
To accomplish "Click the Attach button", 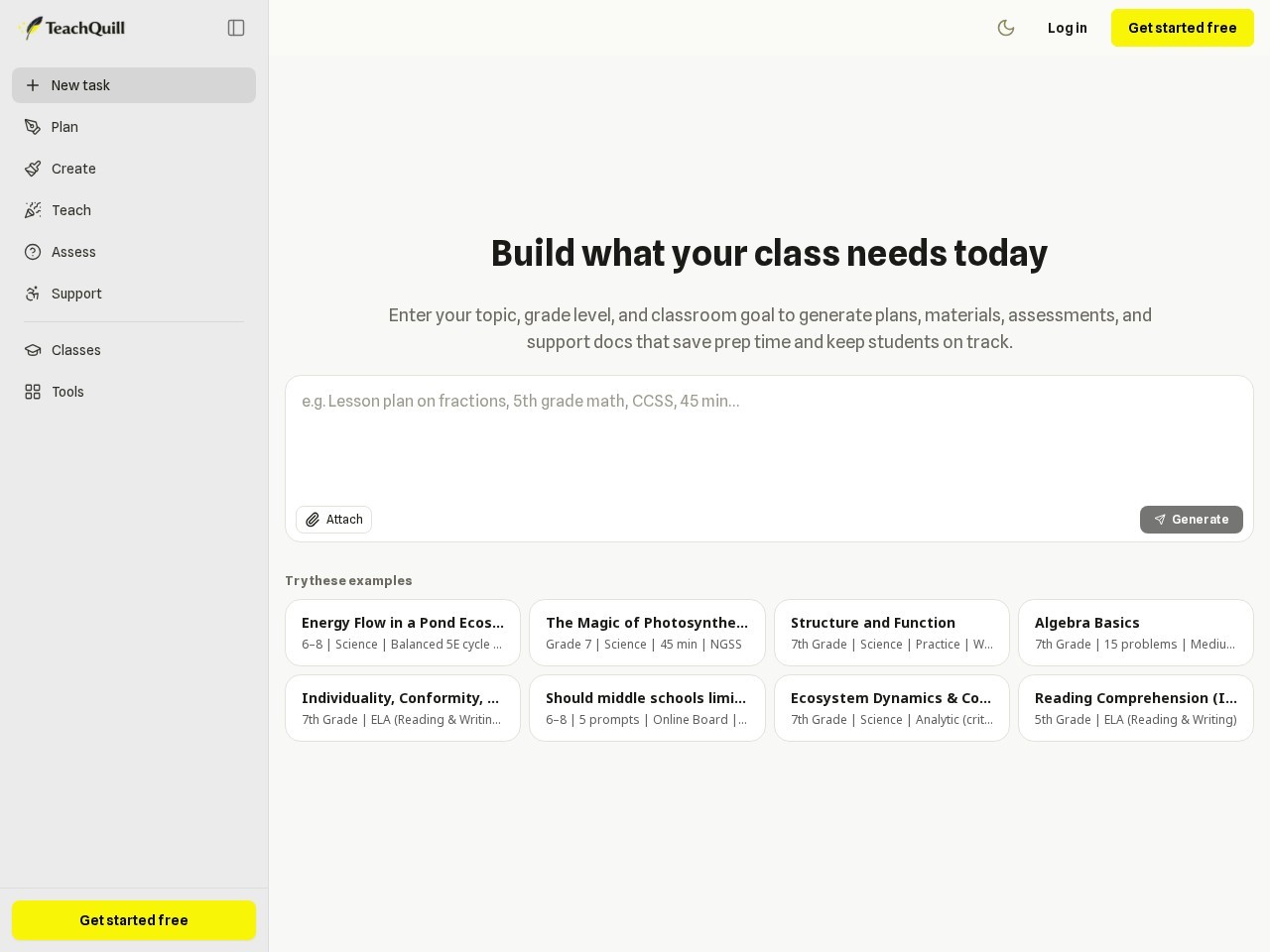I will 333,520.
